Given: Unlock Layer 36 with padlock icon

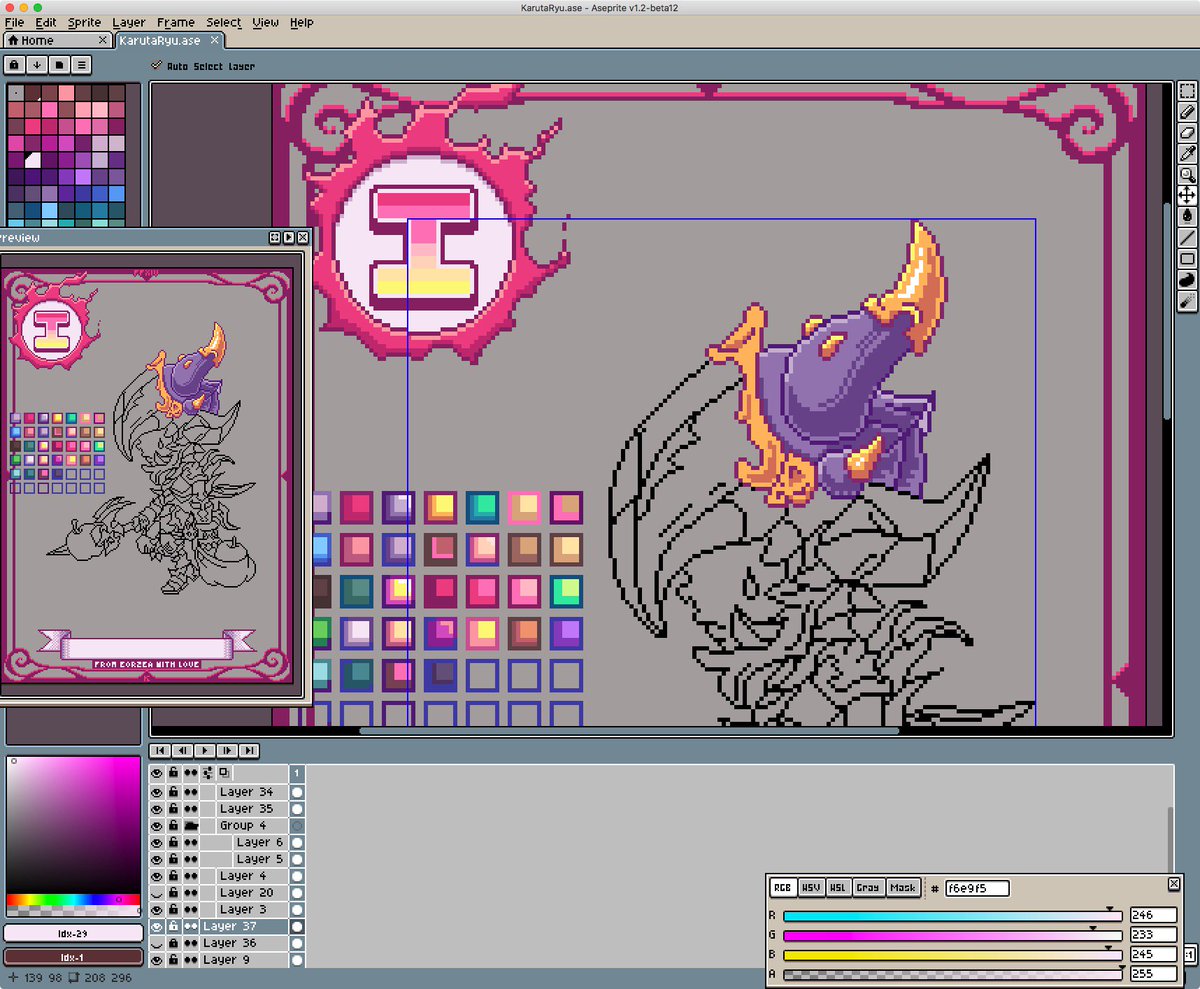Looking at the screenshot, I should 173,943.
